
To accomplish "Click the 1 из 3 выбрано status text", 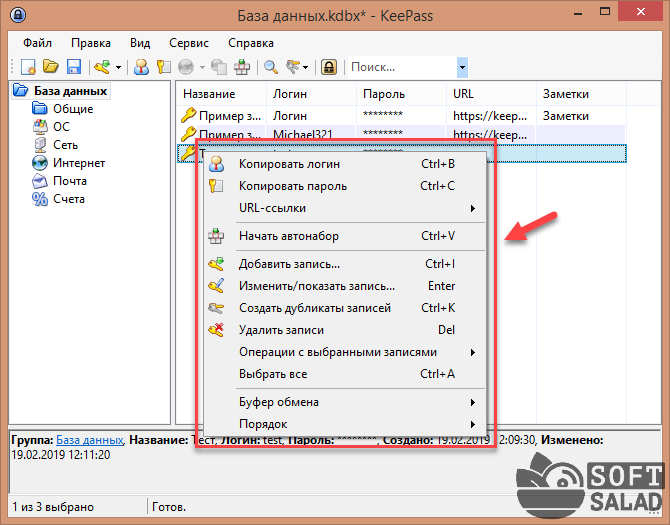I will pos(53,507).
